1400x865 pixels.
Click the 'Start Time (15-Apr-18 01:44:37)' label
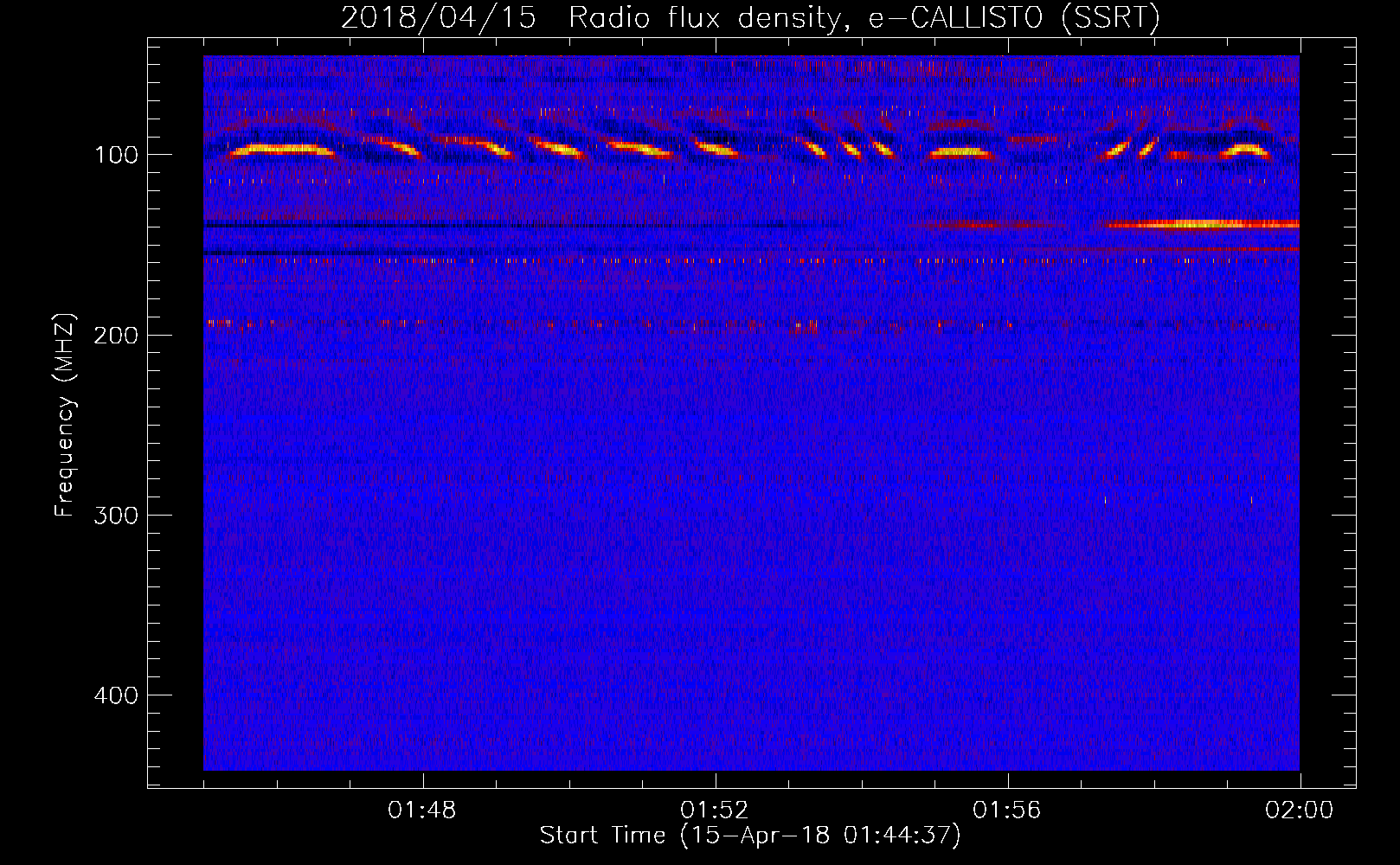tap(750, 836)
